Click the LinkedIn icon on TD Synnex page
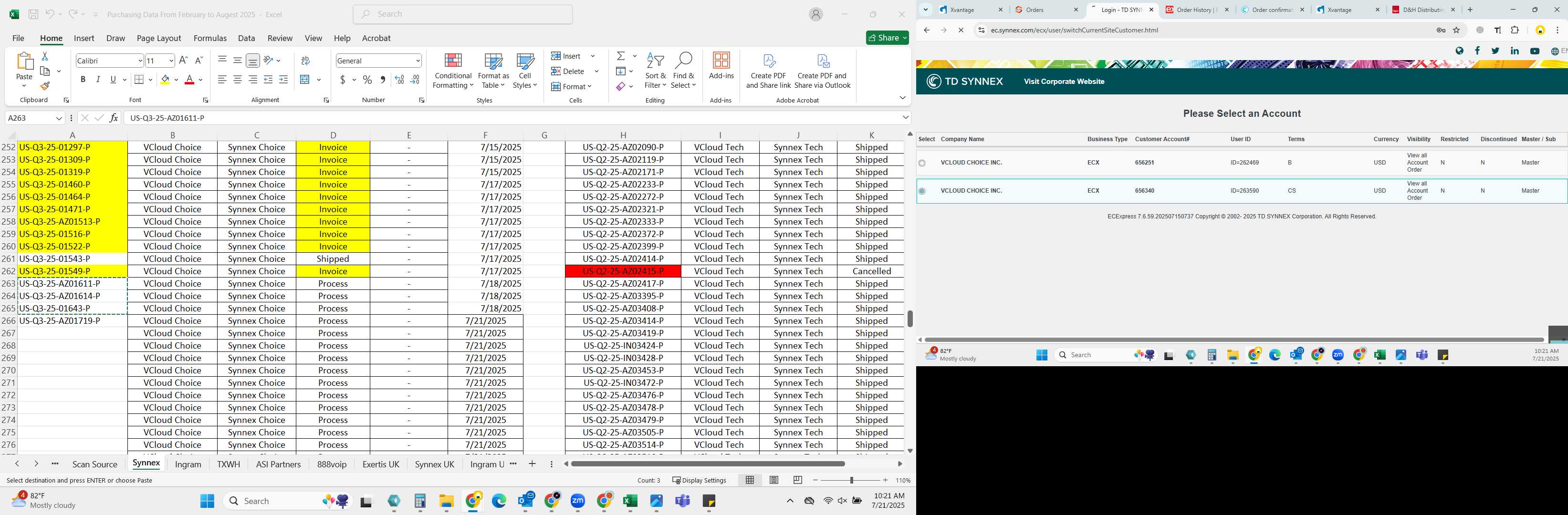The height and width of the screenshot is (515, 1568). [1515, 51]
